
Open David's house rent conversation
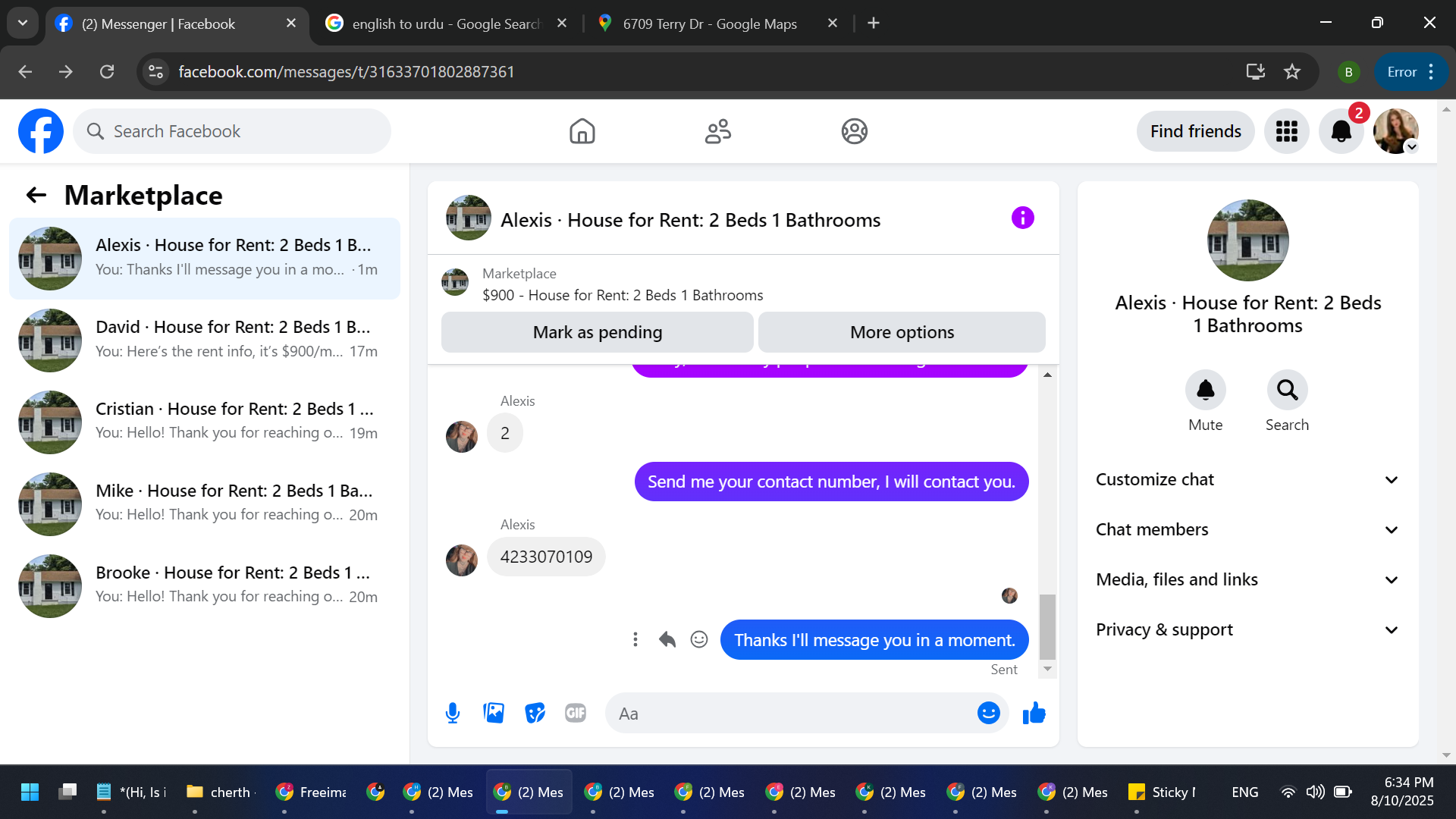(205, 340)
